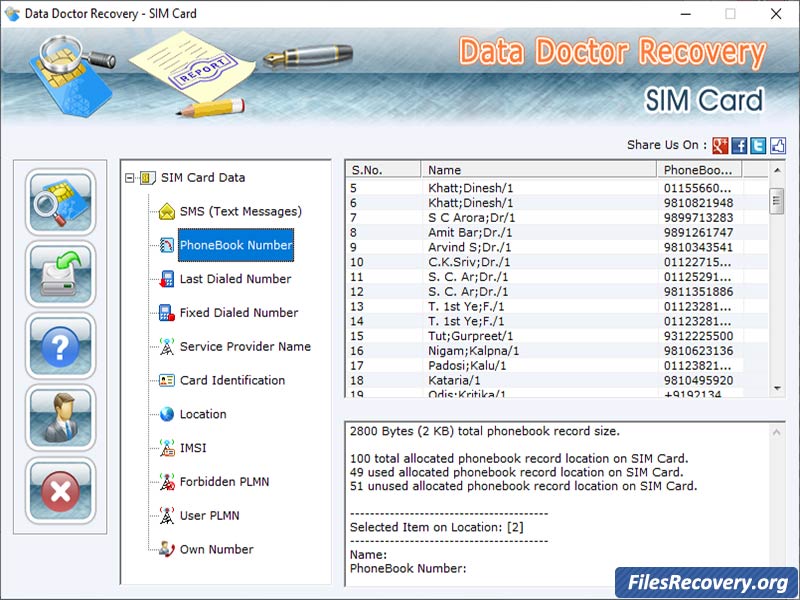Screen dimensions: 800x600
Task: Click the red exit icon
Action: [x=60, y=489]
